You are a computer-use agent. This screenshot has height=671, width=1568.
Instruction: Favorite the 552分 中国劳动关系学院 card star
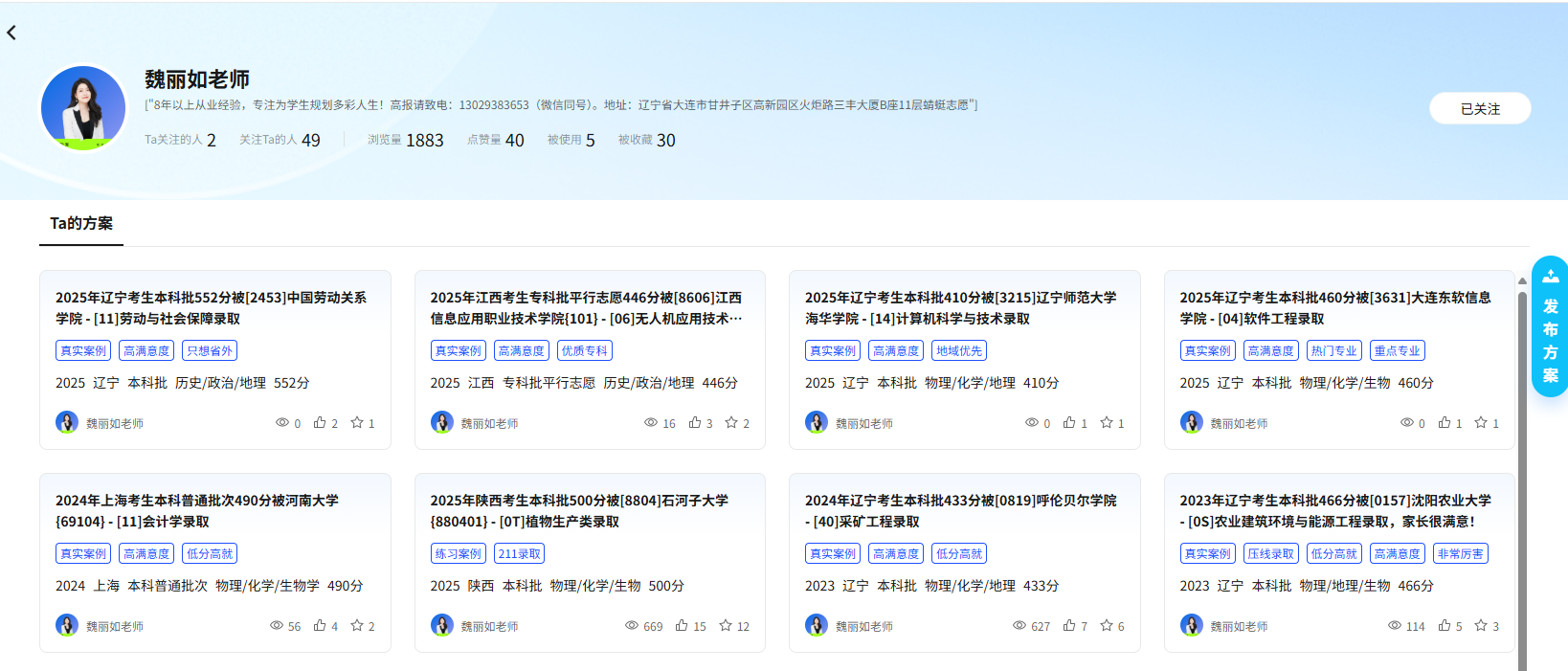[357, 422]
